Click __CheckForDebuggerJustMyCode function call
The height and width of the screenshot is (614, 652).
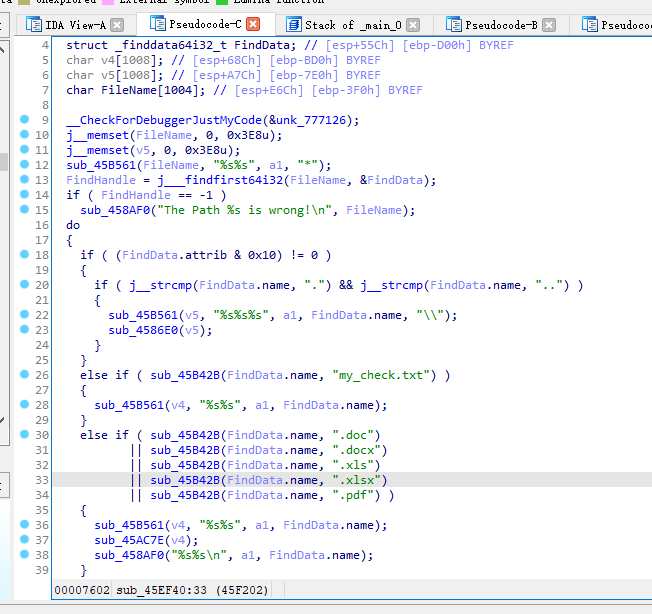click(x=164, y=120)
